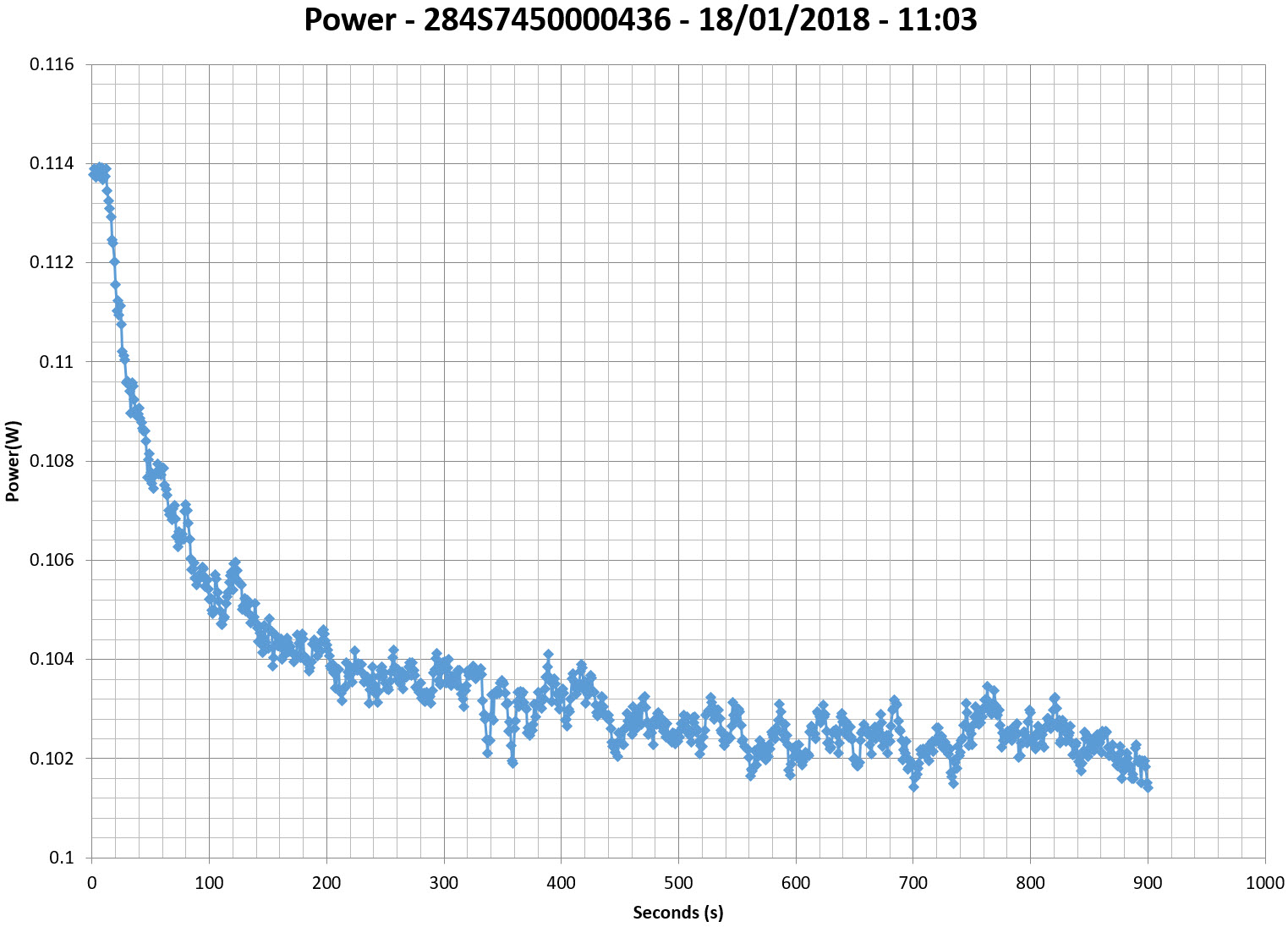The image size is (1288, 927).
Task: Click the 0.116 y-axis label
Action: 52,65
